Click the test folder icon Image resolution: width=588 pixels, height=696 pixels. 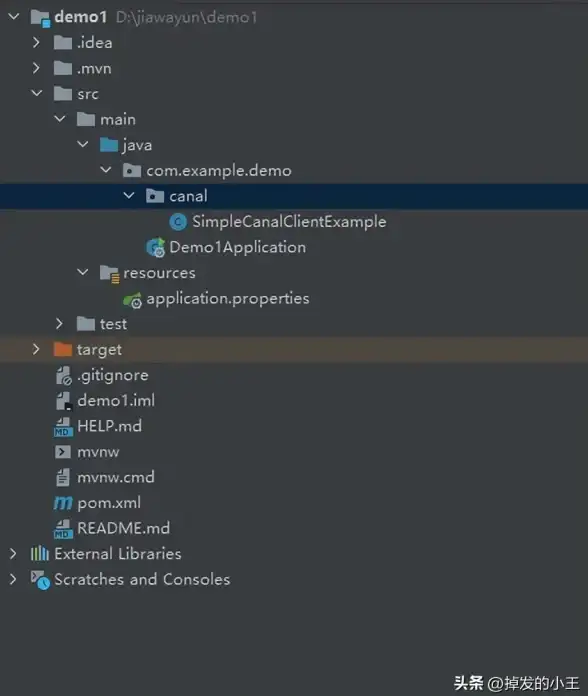click(86, 324)
